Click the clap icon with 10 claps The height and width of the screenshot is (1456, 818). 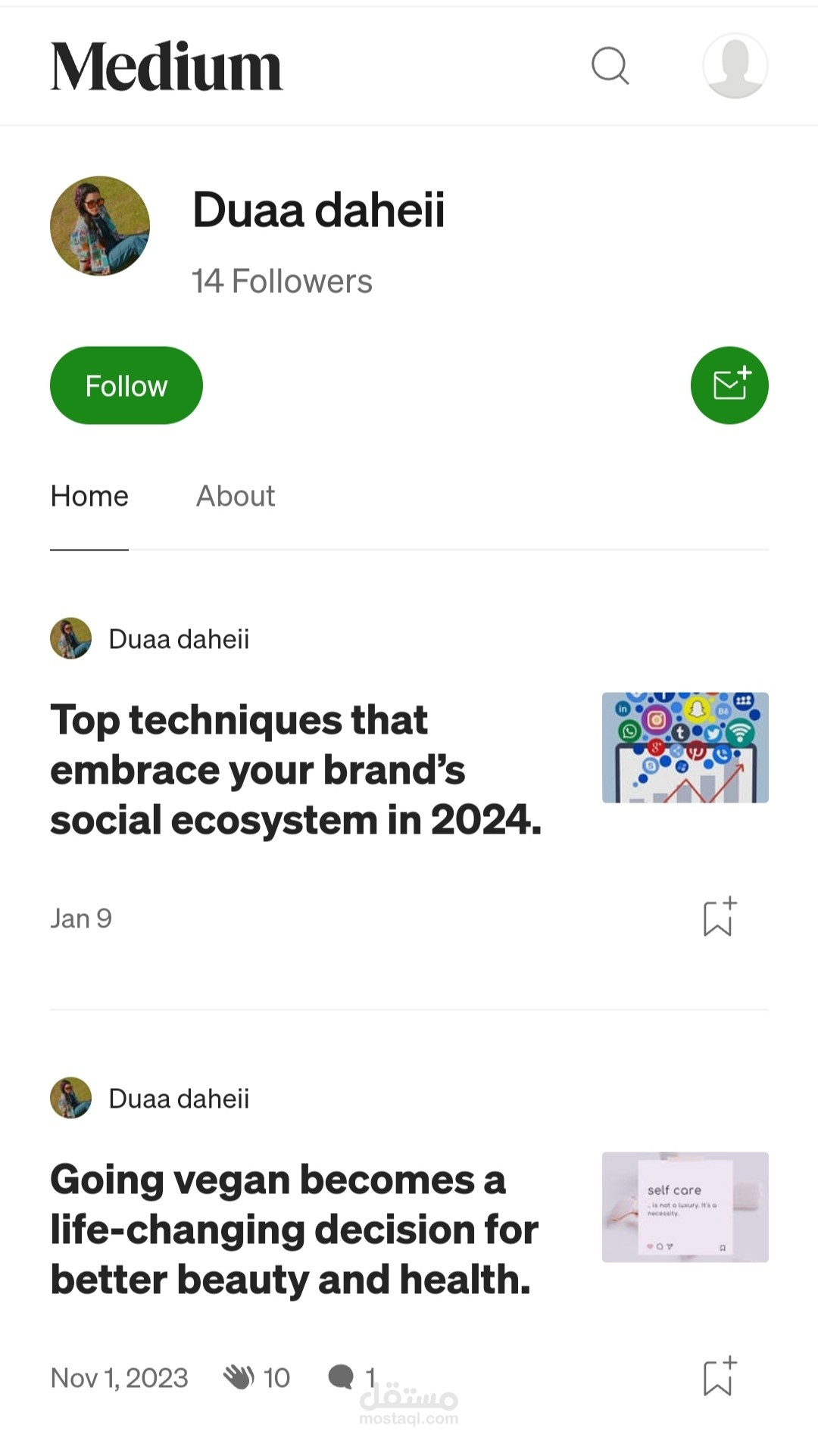point(239,1377)
